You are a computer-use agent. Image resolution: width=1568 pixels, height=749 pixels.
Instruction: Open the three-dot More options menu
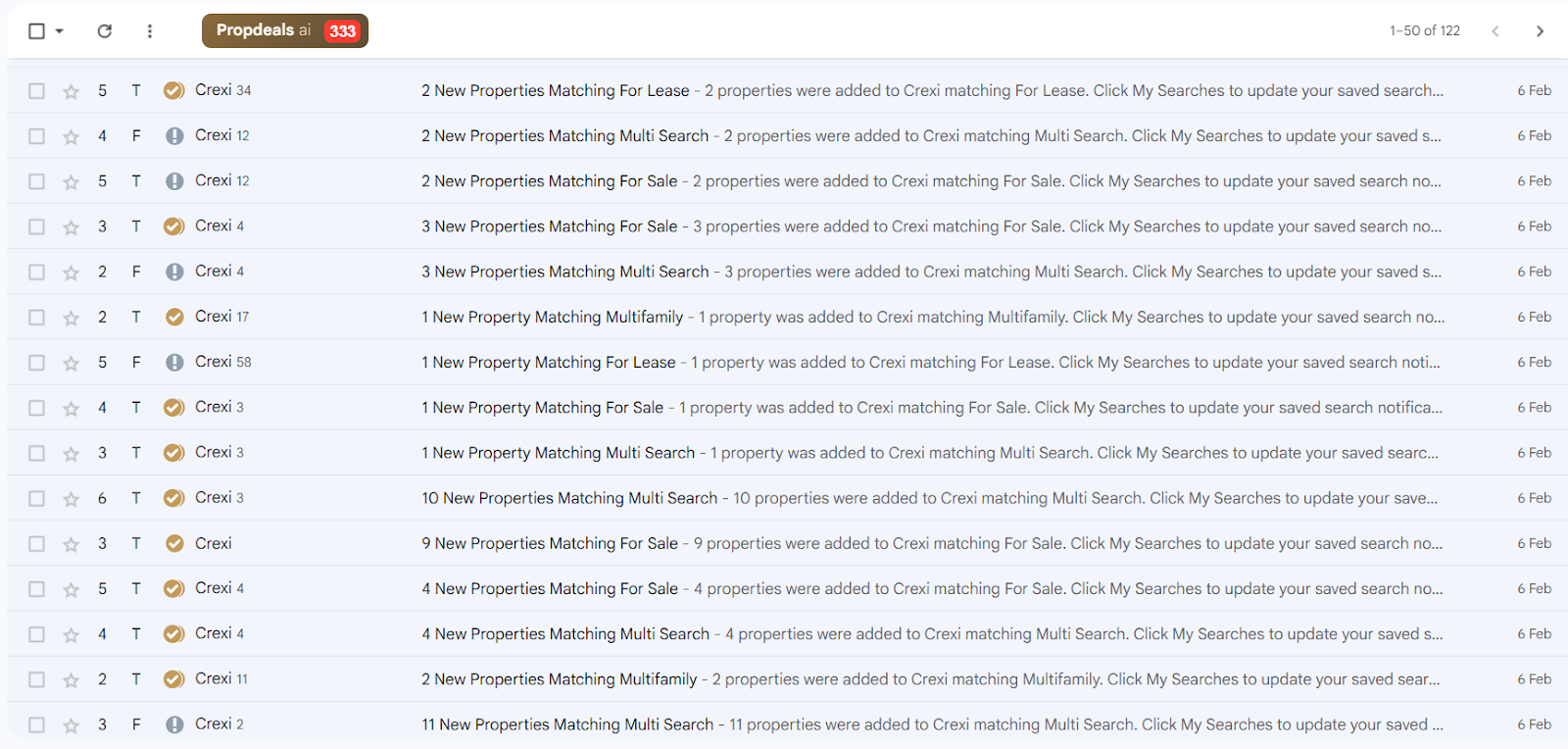point(150,31)
